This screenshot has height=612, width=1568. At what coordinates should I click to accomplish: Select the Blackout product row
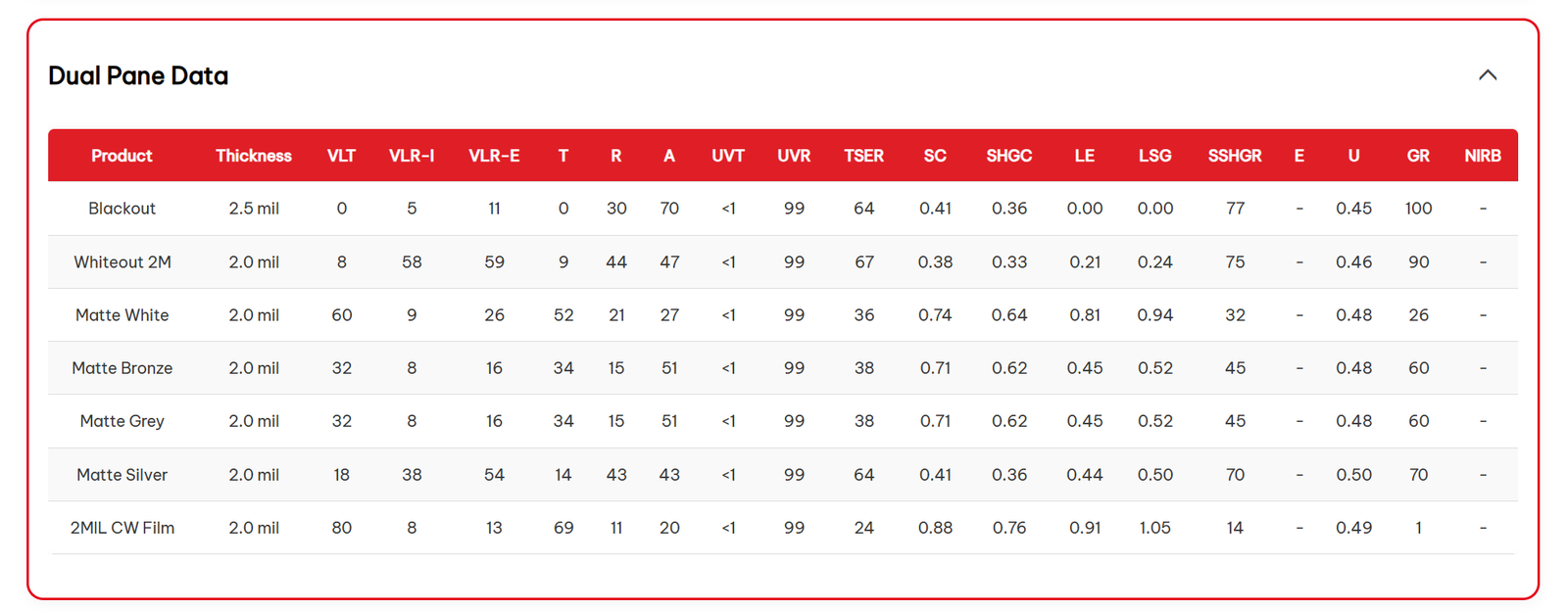tap(122, 209)
